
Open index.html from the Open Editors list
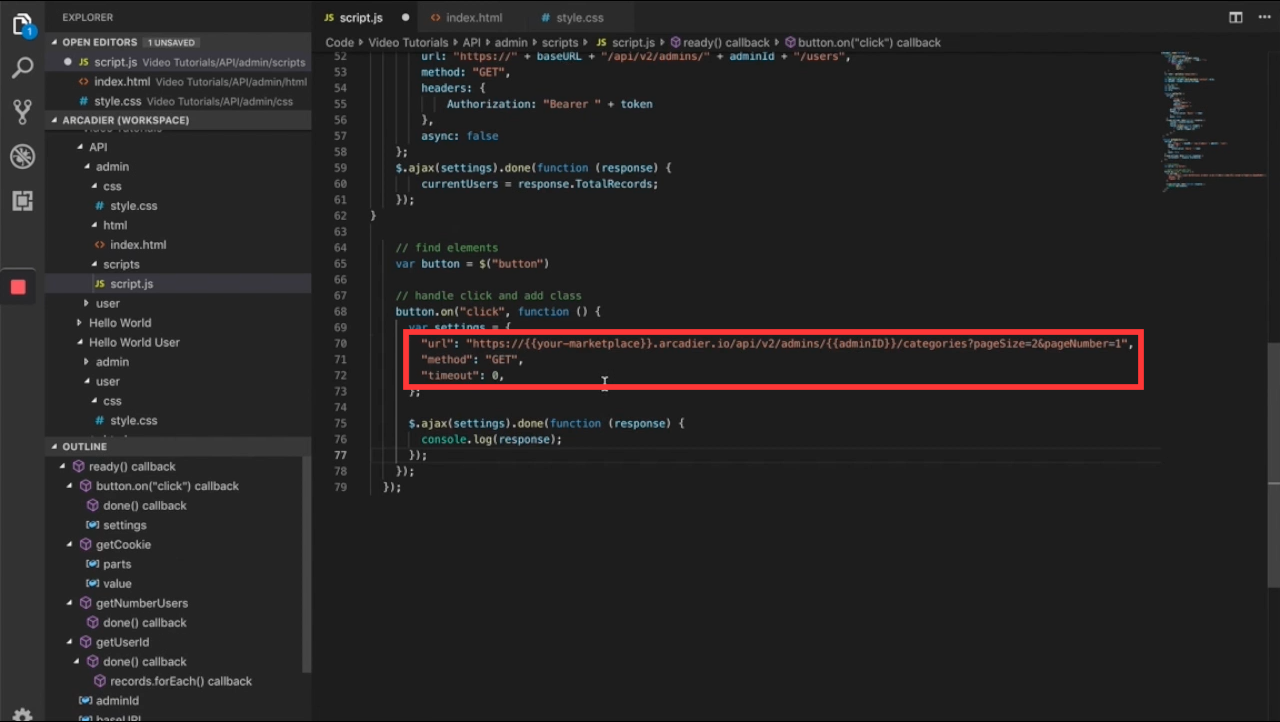178,82
